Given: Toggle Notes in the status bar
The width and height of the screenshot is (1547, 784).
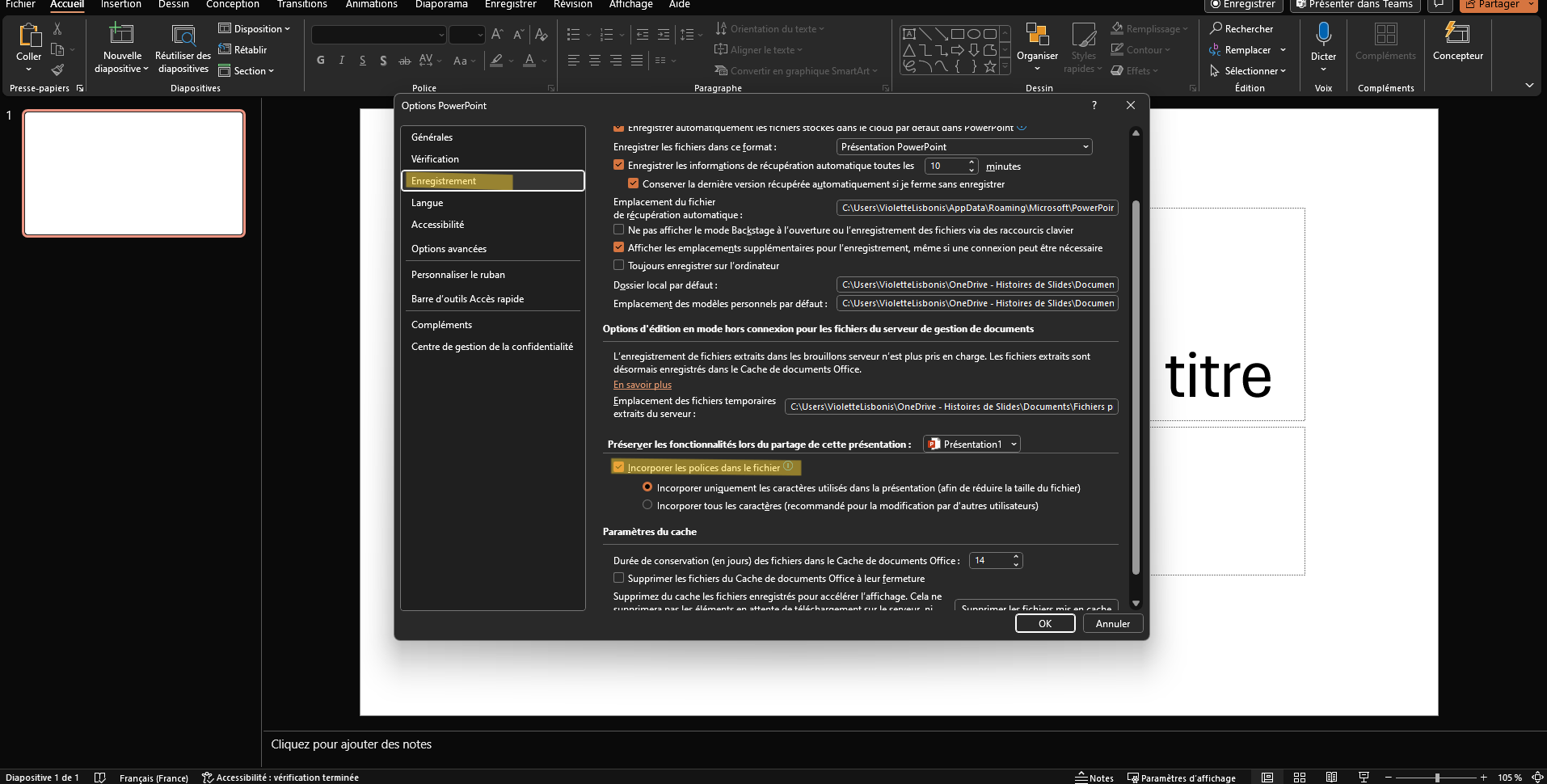Looking at the screenshot, I should 1094,778.
